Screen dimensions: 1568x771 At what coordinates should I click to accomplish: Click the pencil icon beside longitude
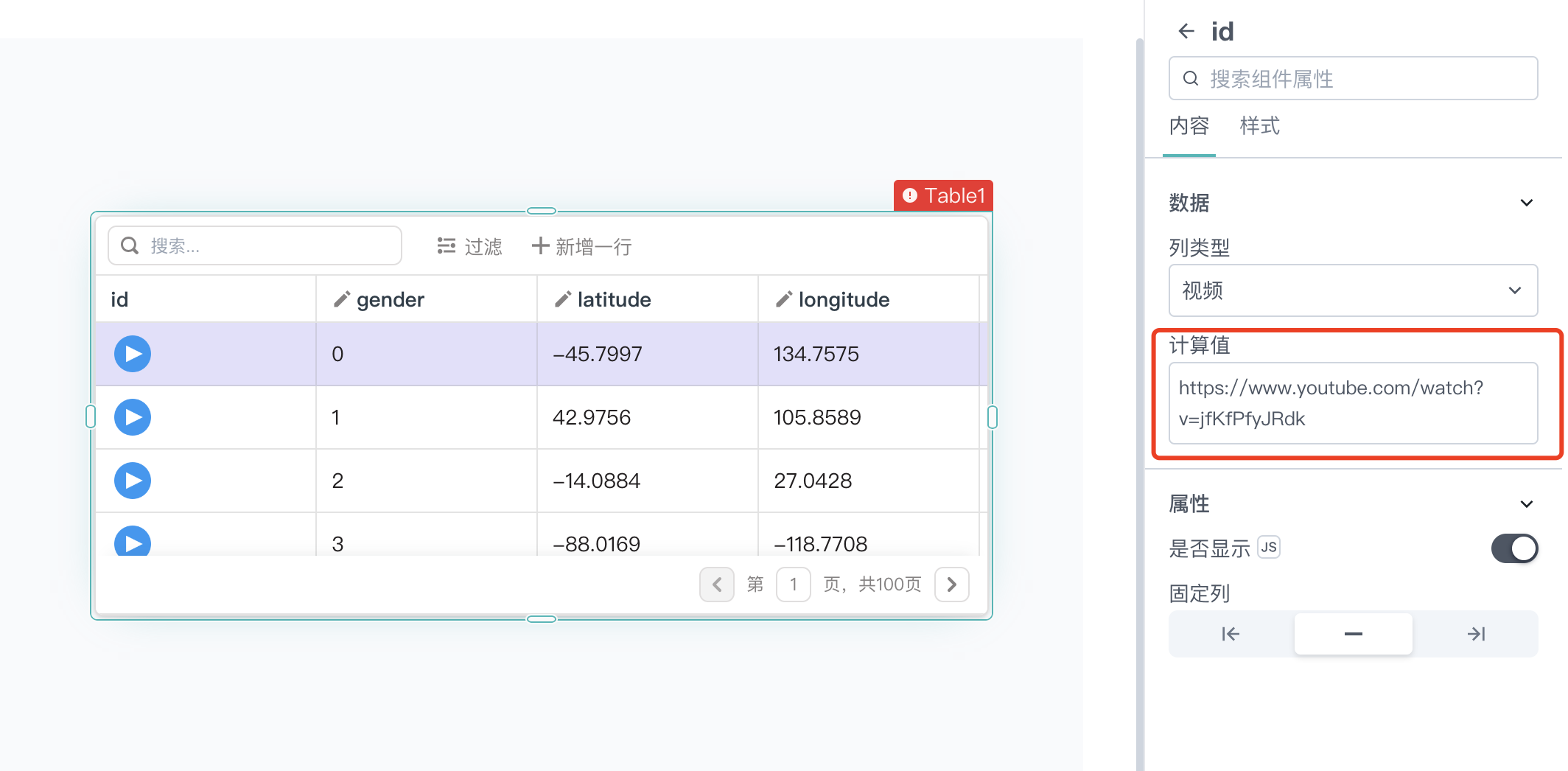(783, 299)
